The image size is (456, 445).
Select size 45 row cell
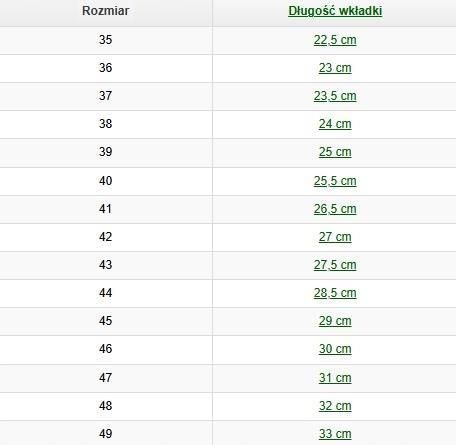(x=106, y=321)
